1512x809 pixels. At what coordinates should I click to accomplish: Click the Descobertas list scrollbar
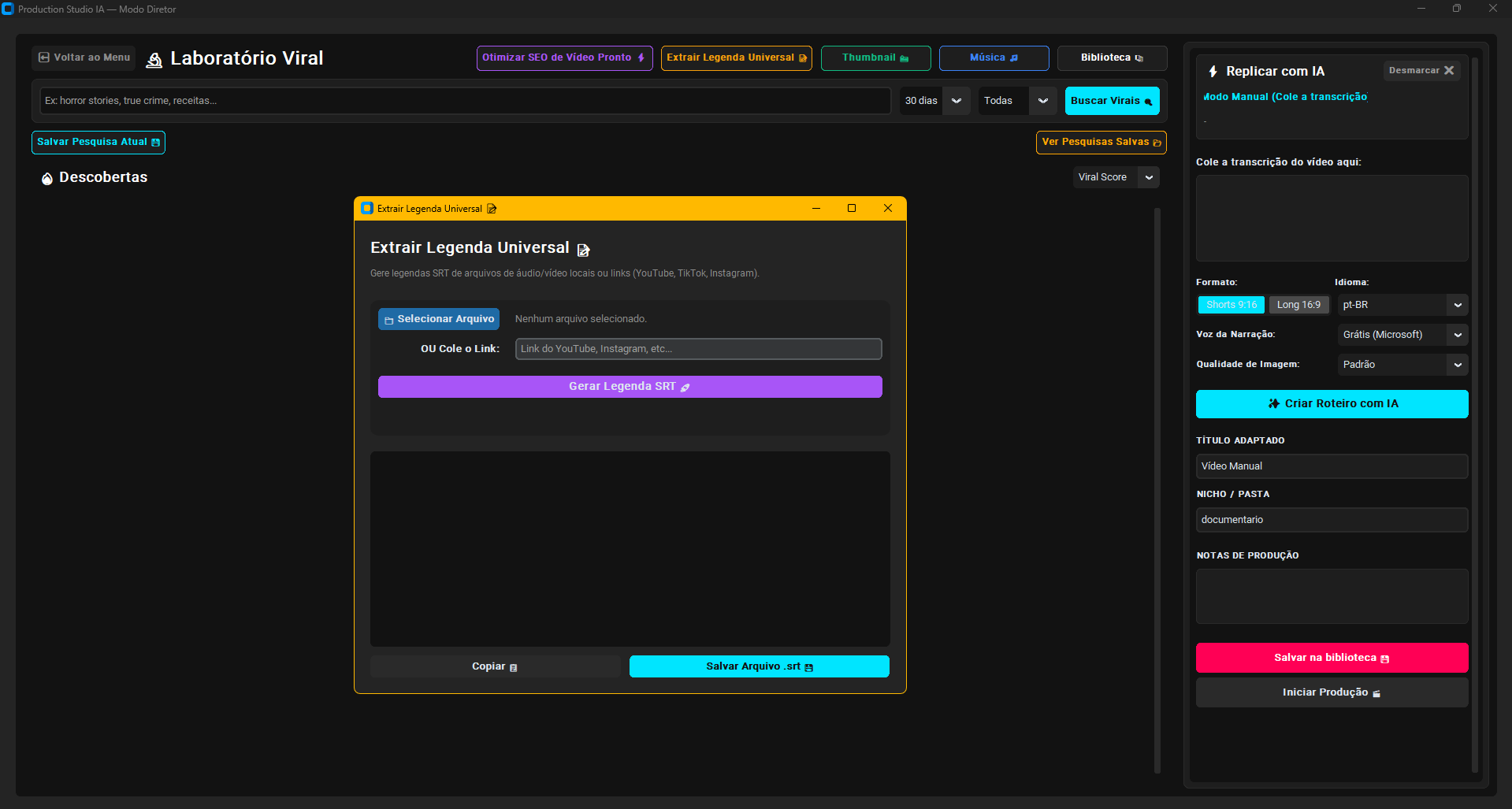pyautogui.click(x=1157, y=490)
